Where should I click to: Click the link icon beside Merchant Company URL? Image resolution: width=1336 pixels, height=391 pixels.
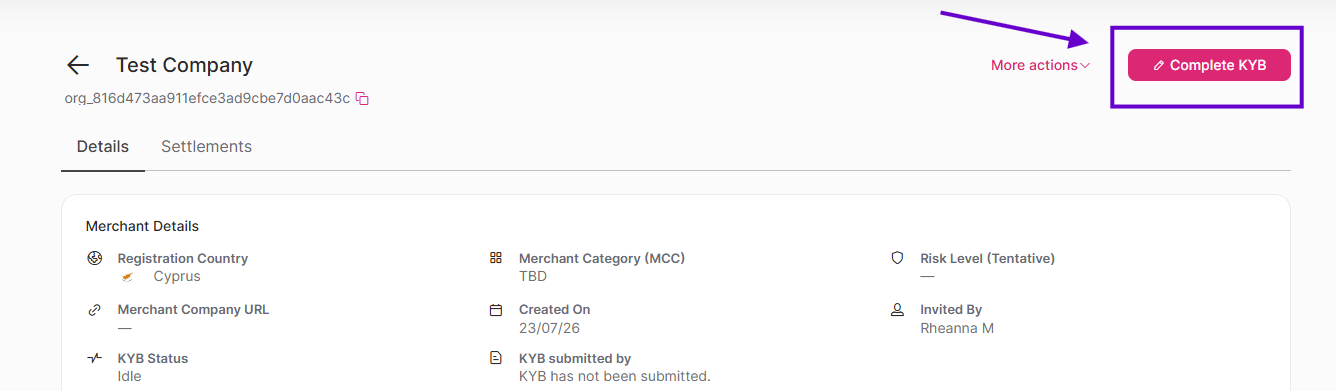95,309
